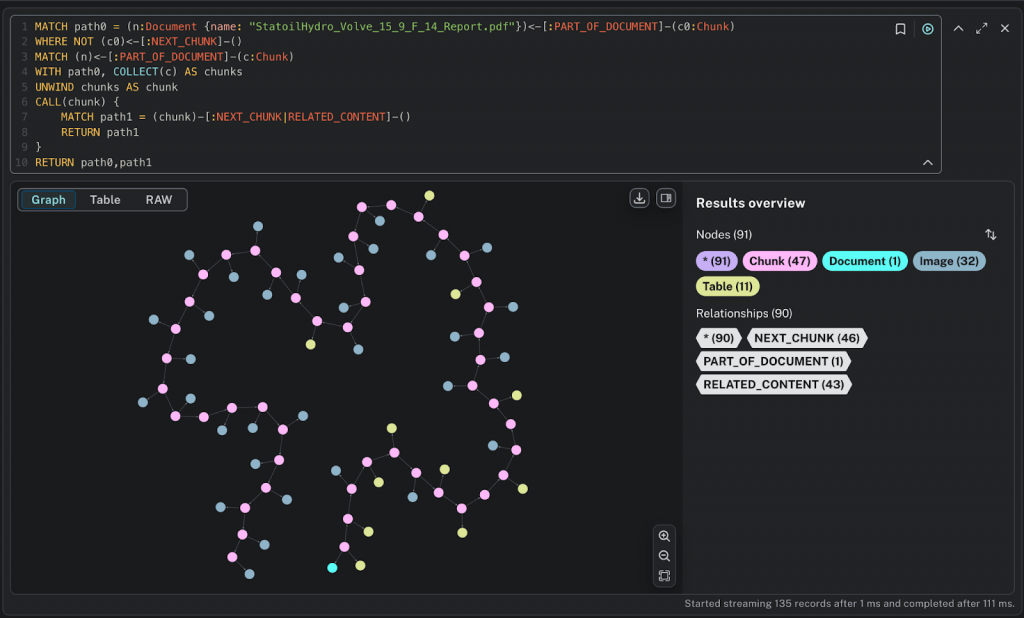This screenshot has height=618, width=1024.
Task: Click the Nodes (91) label
Action: 724,235
